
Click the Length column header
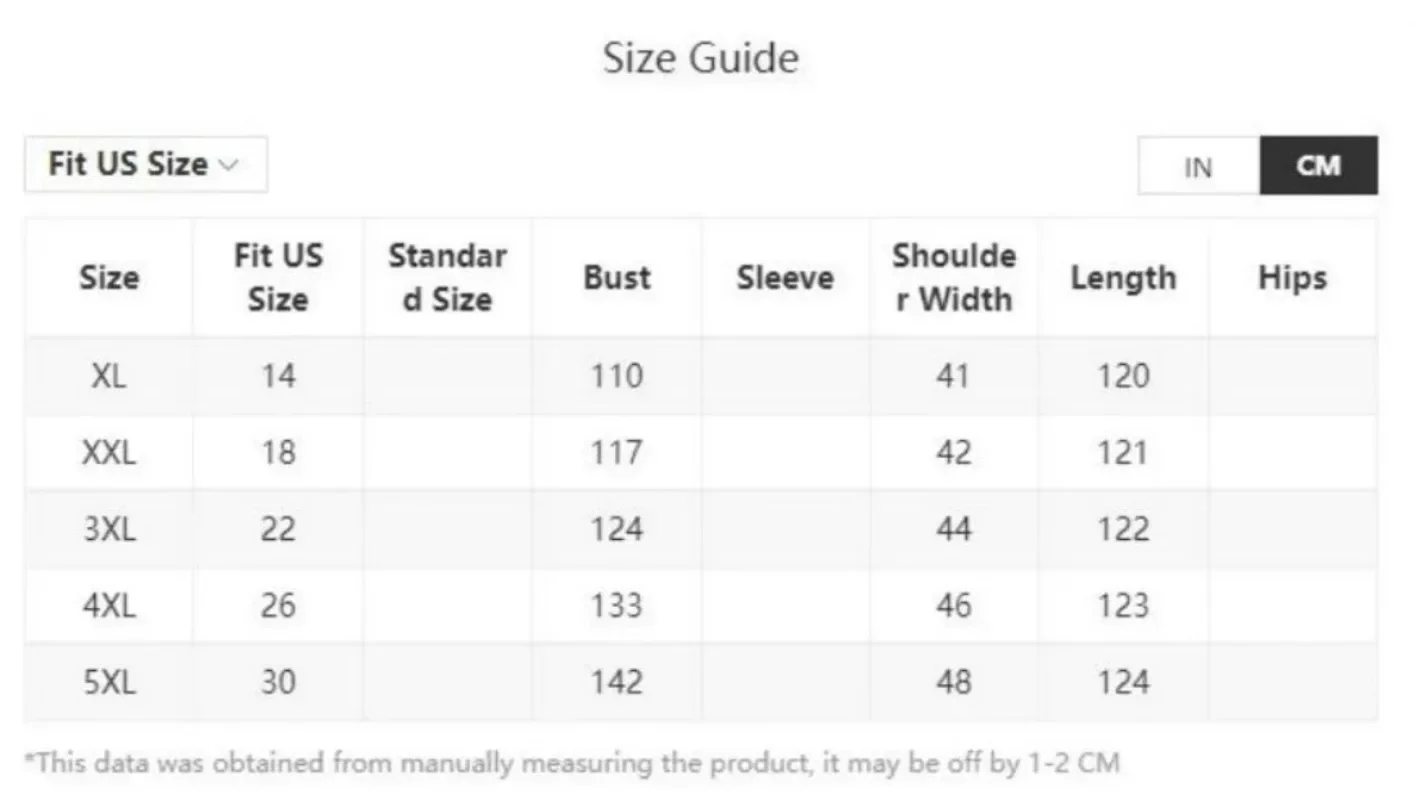click(1123, 277)
